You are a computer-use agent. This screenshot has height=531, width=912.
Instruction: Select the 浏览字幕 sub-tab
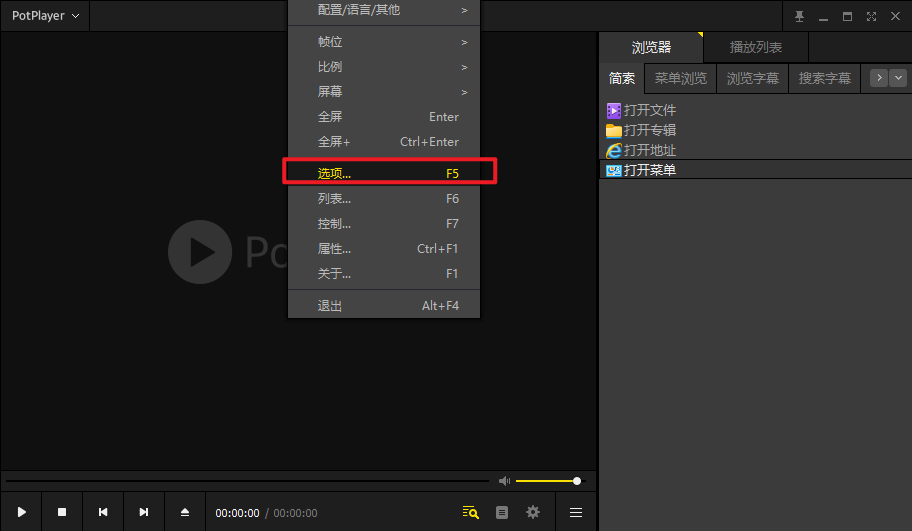(753, 78)
